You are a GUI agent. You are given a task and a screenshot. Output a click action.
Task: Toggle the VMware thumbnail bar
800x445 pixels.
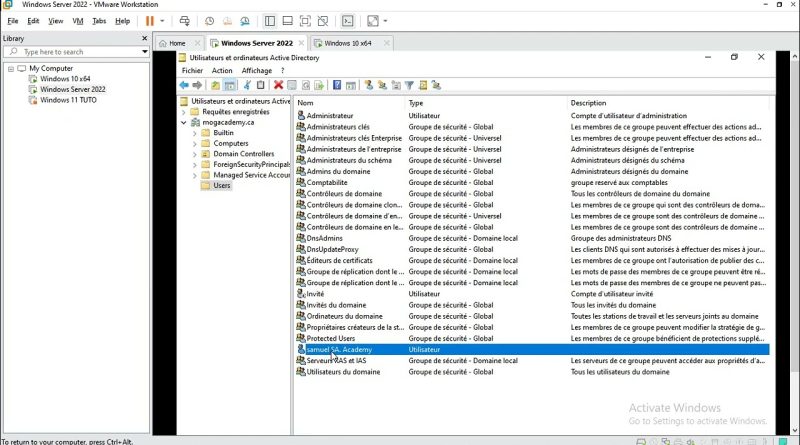click(288, 21)
